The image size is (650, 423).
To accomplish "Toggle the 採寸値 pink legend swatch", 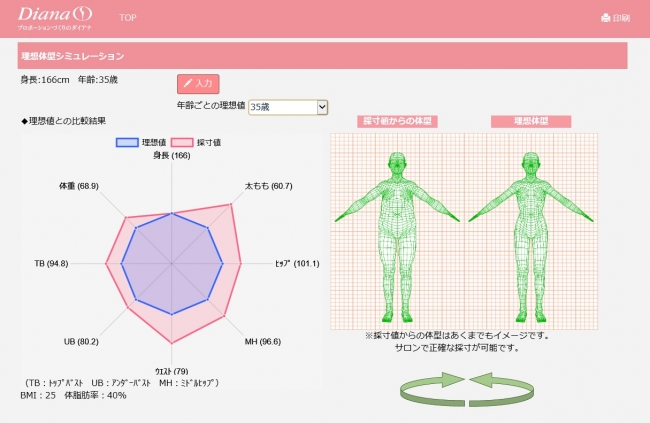I will click(x=182, y=143).
